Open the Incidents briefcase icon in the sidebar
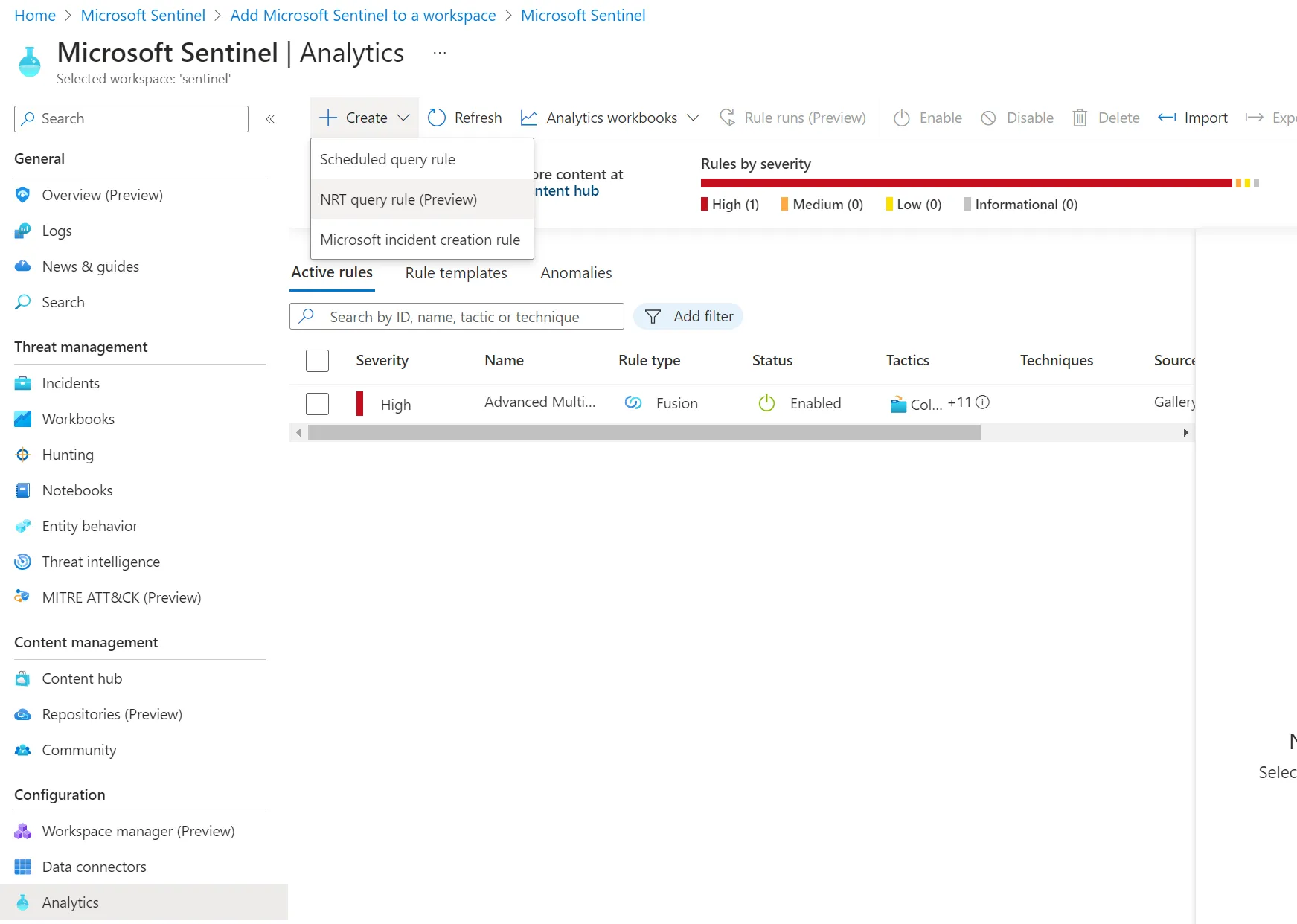The width and height of the screenshot is (1297, 924). [23, 383]
